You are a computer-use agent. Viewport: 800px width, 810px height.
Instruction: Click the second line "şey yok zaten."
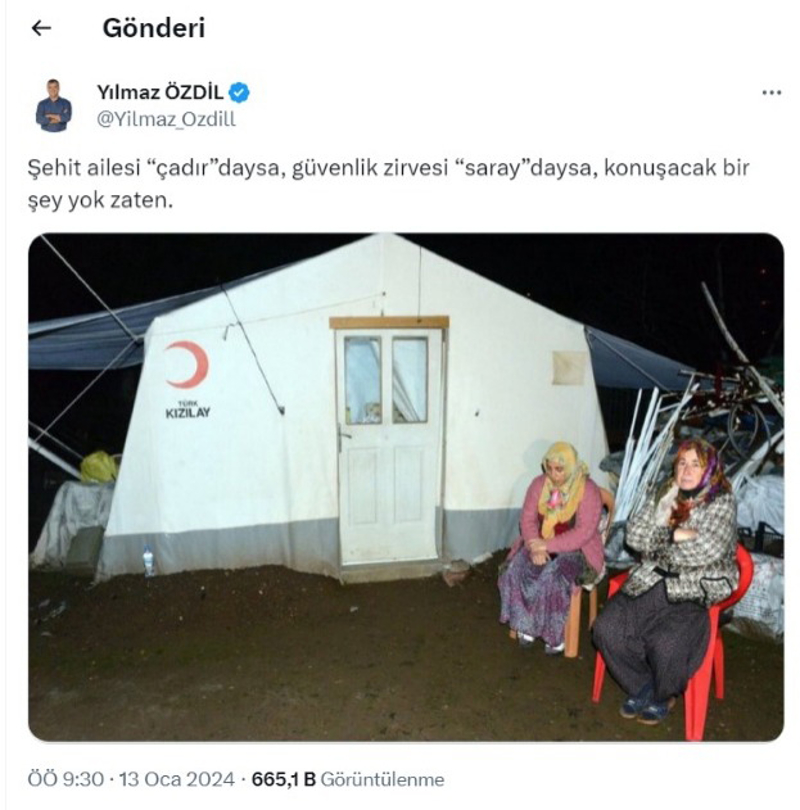[100, 200]
